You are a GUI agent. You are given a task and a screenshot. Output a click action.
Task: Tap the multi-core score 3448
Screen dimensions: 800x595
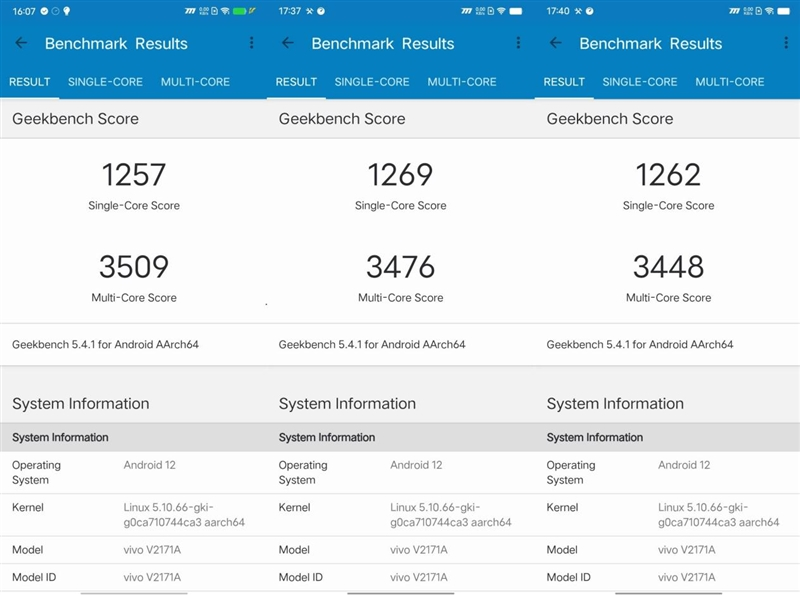tap(668, 266)
